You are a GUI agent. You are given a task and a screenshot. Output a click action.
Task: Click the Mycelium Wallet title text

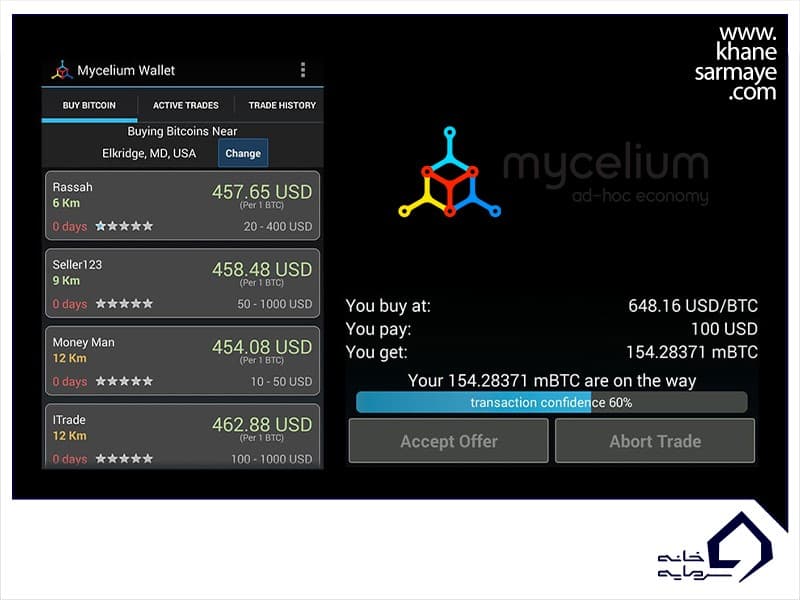[x=126, y=70]
